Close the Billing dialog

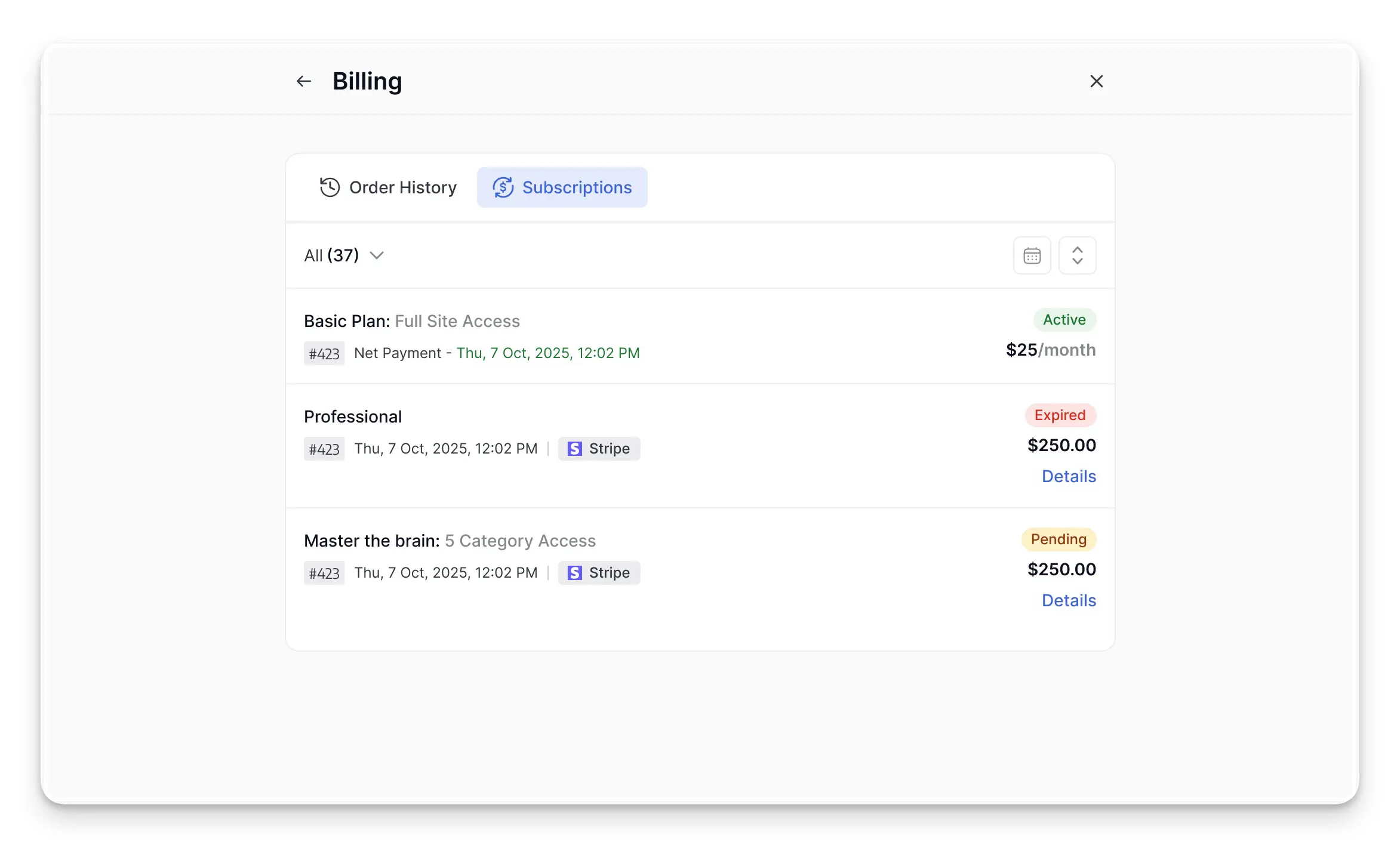point(1096,81)
